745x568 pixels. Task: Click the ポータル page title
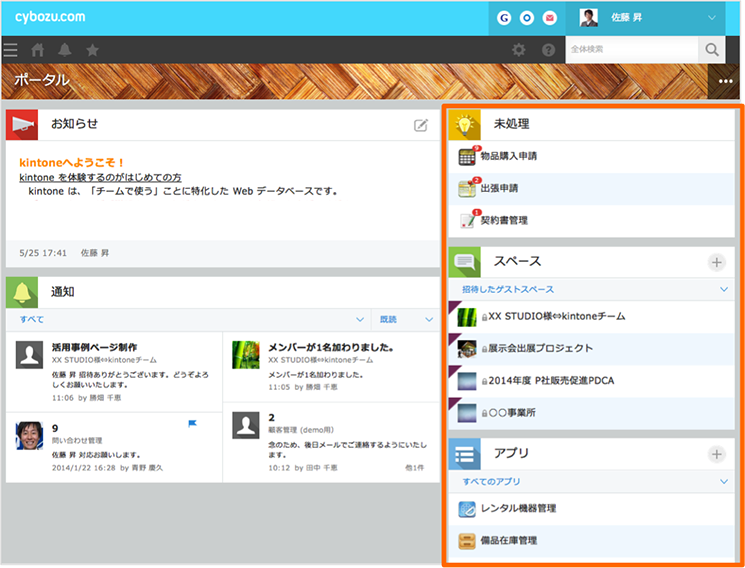point(42,80)
